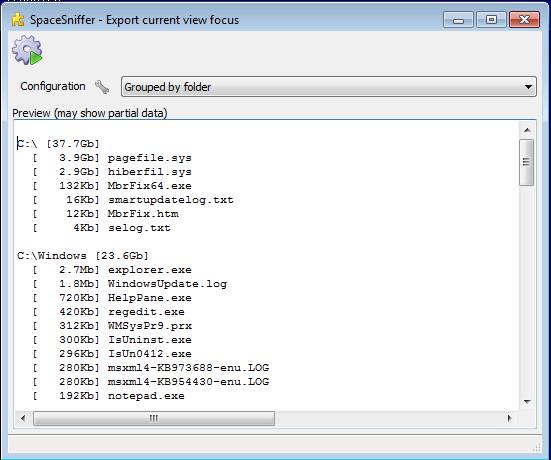Select the msxml4-KB954430-enu.LOG line
This screenshot has width=551, height=460.
tap(151, 382)
